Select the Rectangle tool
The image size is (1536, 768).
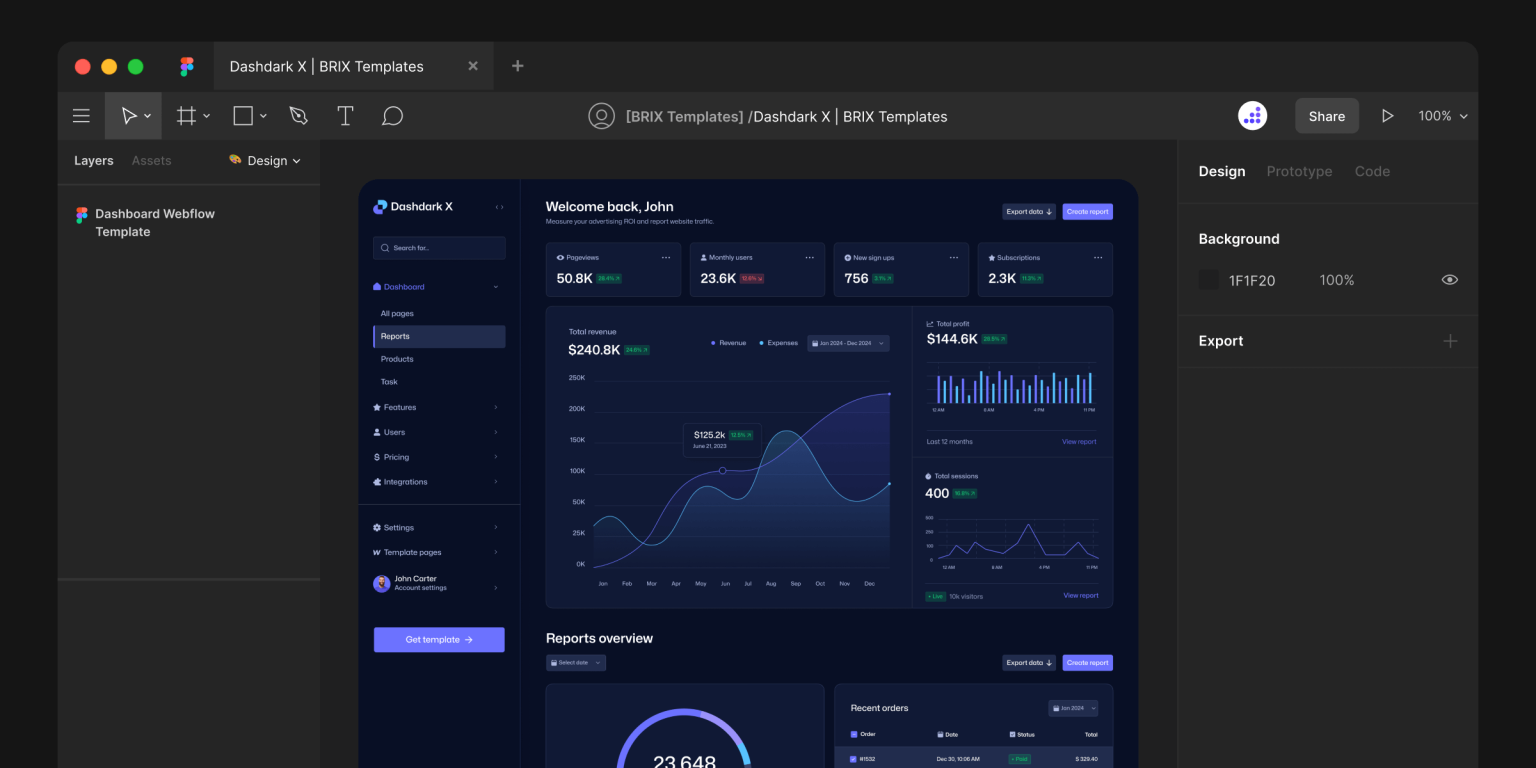point(242,115)
